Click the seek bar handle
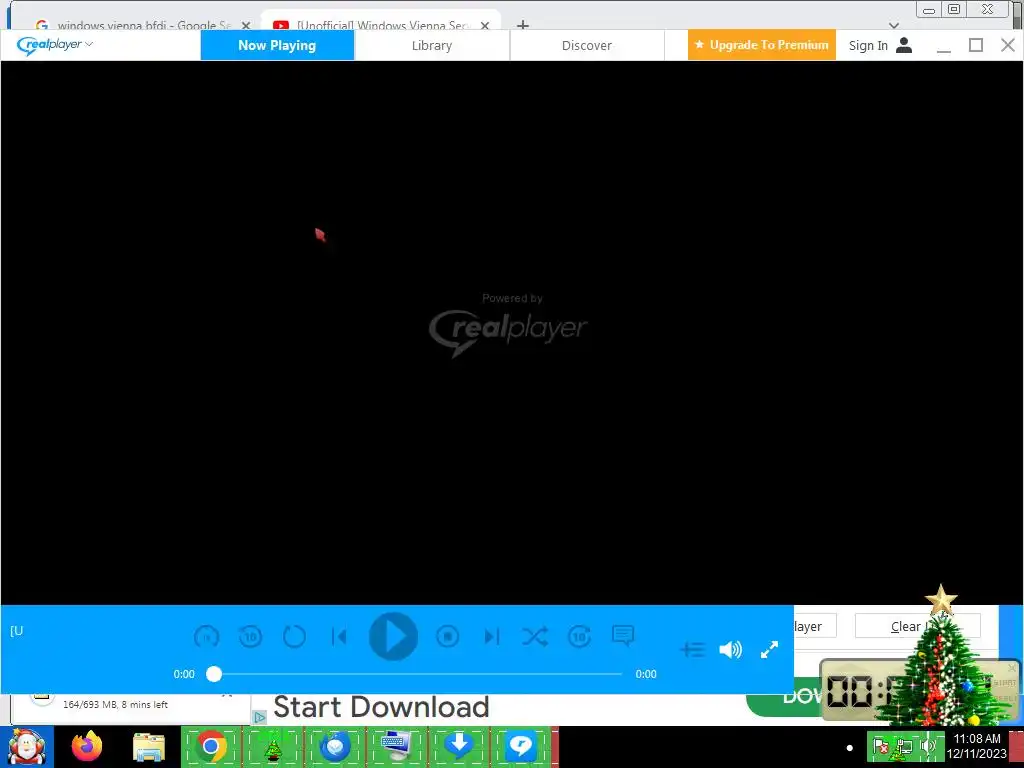This screenshot has height=768, width=1024. 214,674
